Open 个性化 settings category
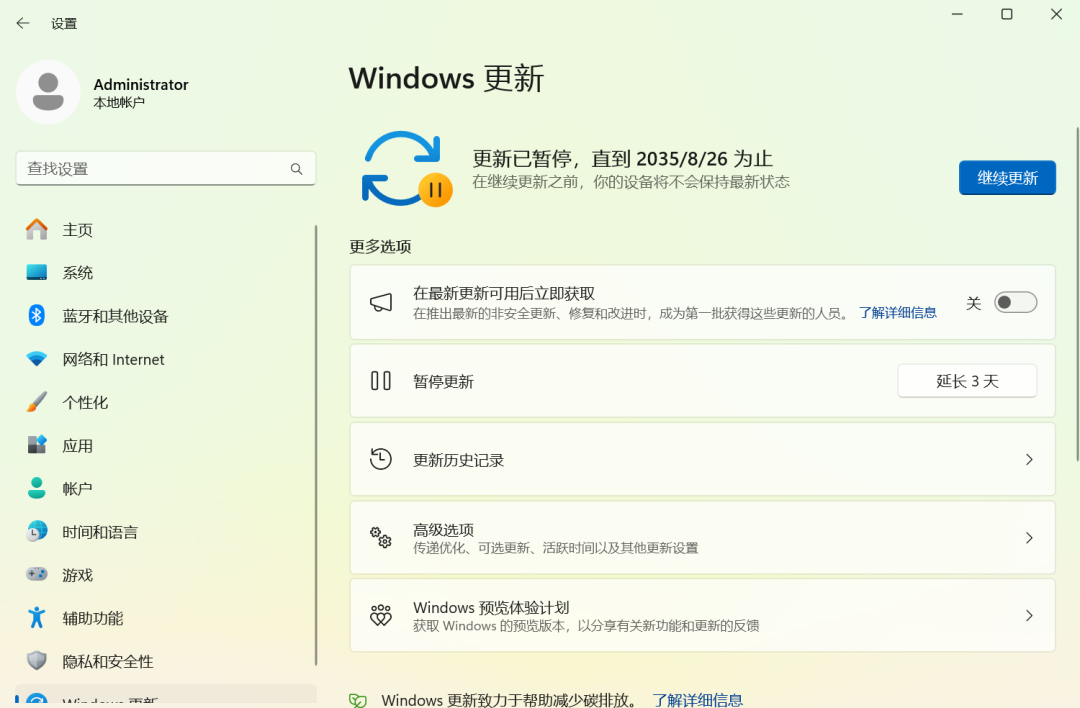Image resolution: width=1080 pixels, height=708 pixels. 165,402
